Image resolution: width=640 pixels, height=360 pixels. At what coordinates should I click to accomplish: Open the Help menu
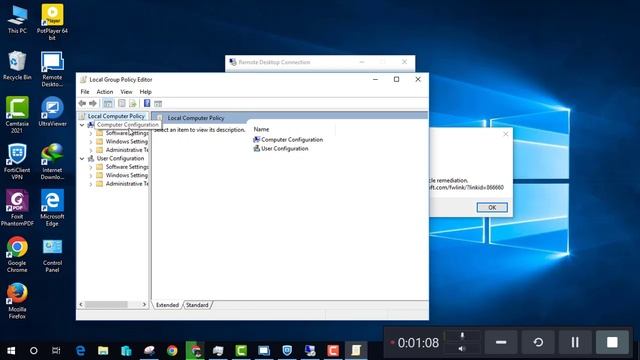[x=145, y=92]
